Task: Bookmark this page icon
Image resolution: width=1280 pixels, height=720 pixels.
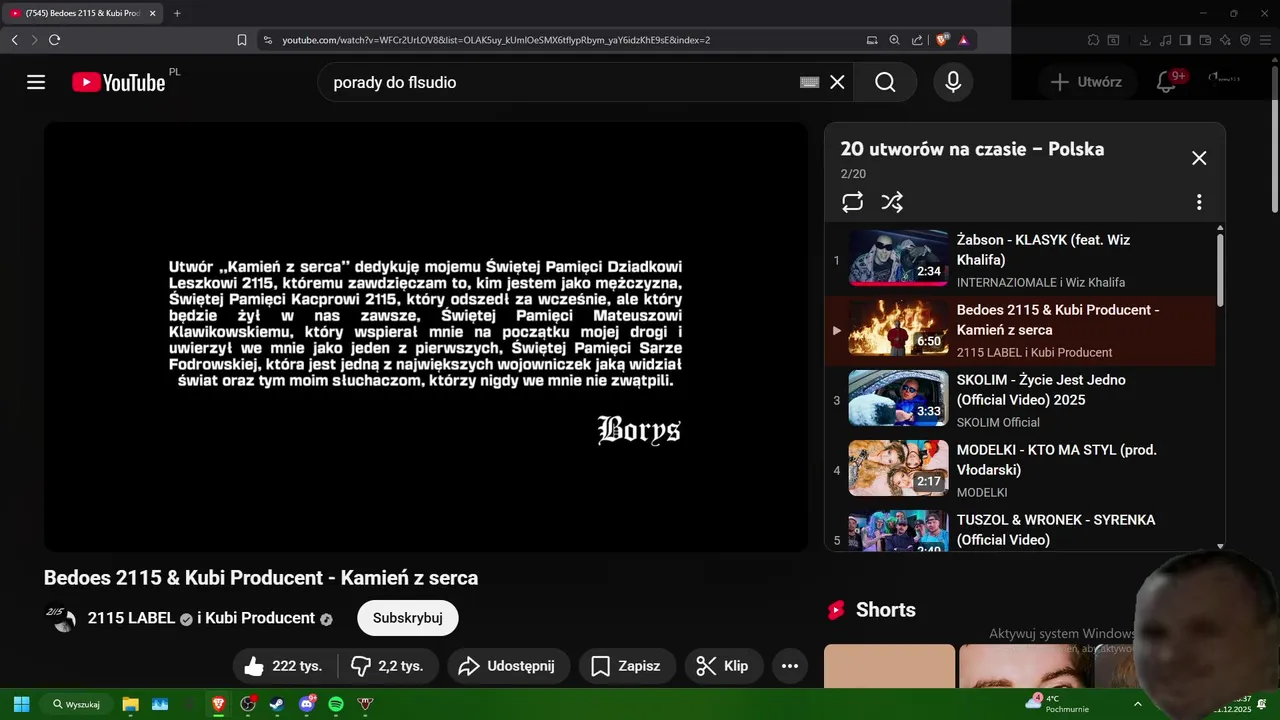Action: coord(242,40)
